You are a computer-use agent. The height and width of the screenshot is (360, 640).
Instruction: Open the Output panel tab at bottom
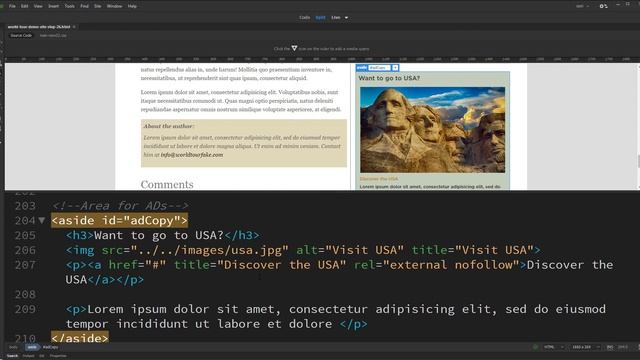coord(28,356)
